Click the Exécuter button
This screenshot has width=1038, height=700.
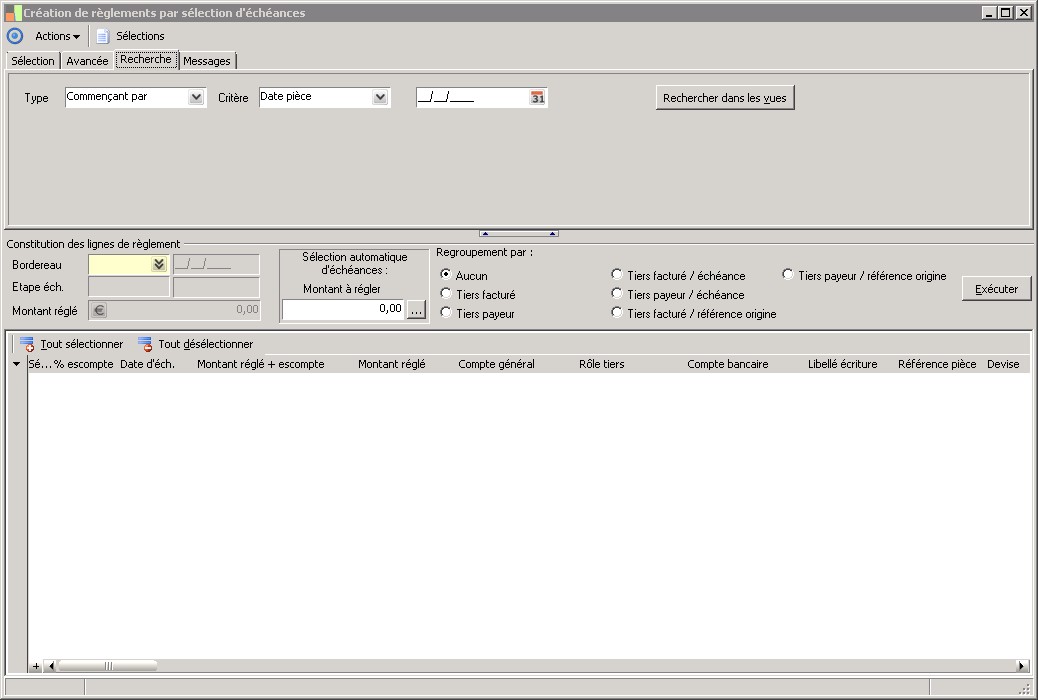tap(996, 289)
